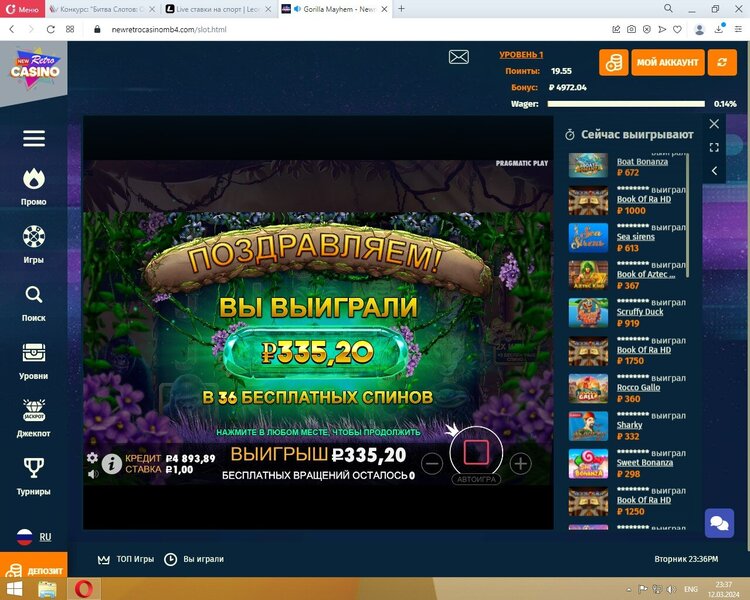This screenshot has height=600, width=750.
Task: Open Boat Bonanza game link
Action: point(642,162)
